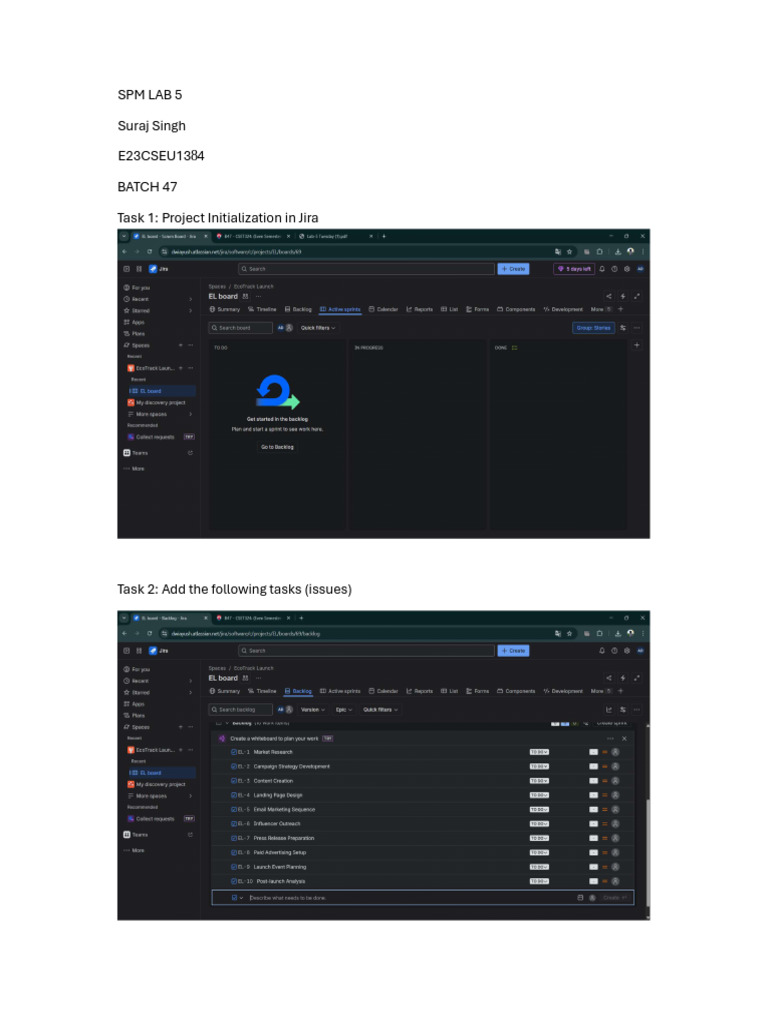The height and width of the screenshot is (1024, 768).
Task: Click priority icon on EL-3 Content Creation row
Action: point(605,781)
